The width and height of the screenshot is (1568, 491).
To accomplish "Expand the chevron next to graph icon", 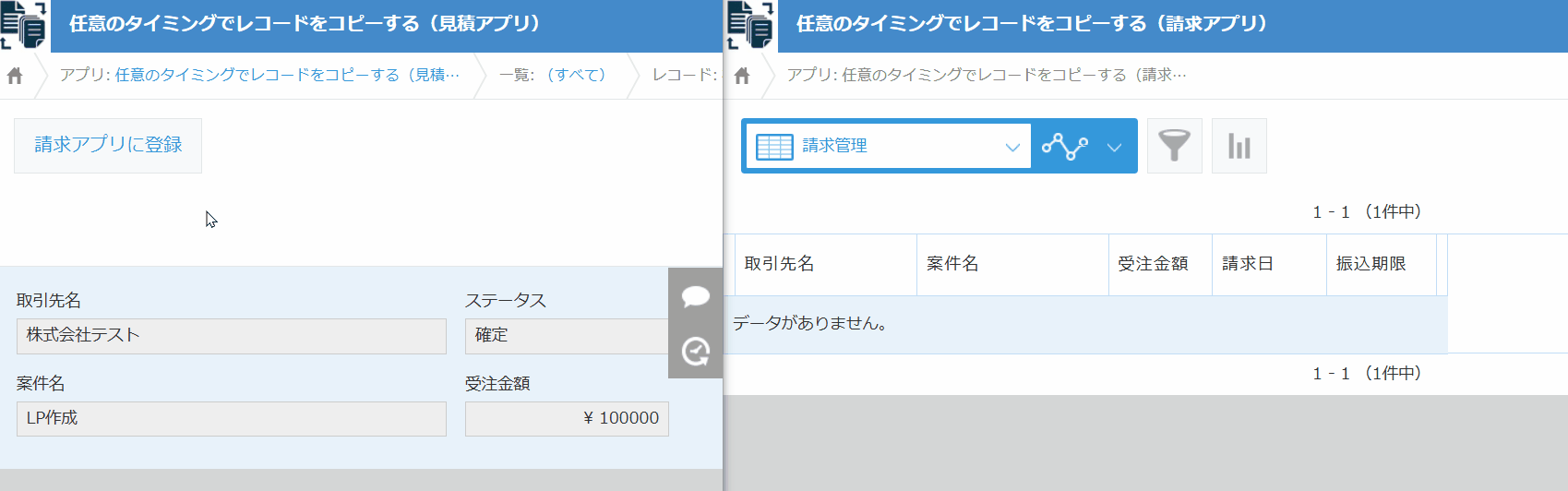I will pos(1115,147).
